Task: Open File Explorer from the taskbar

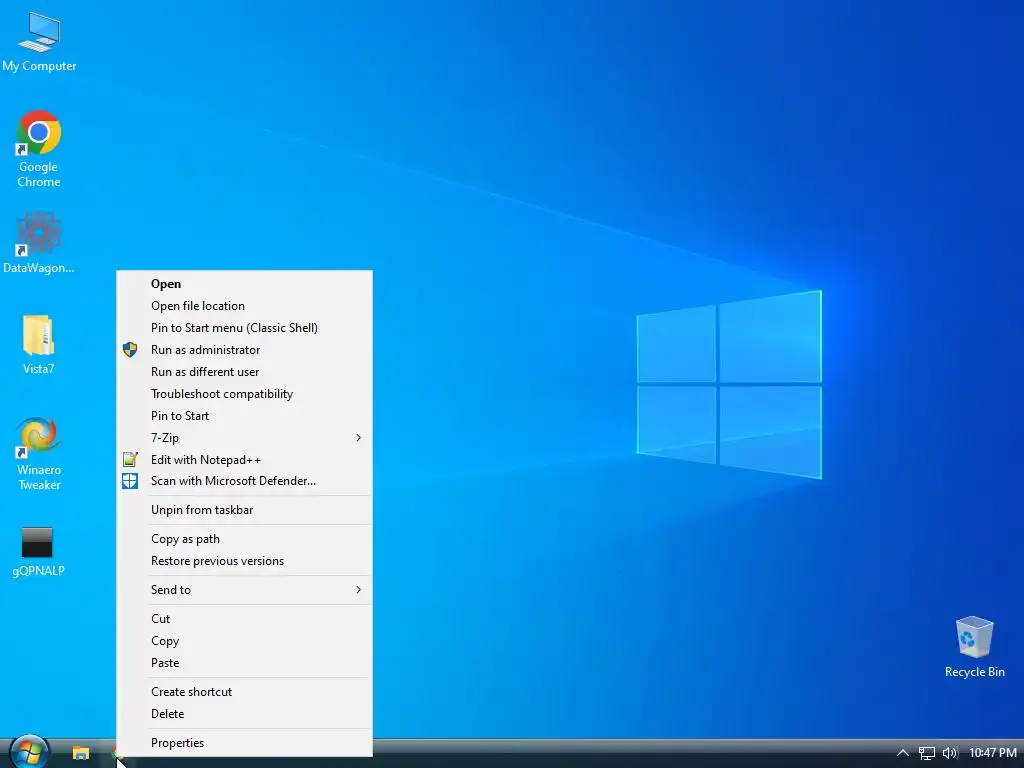Action: [80, 753]
